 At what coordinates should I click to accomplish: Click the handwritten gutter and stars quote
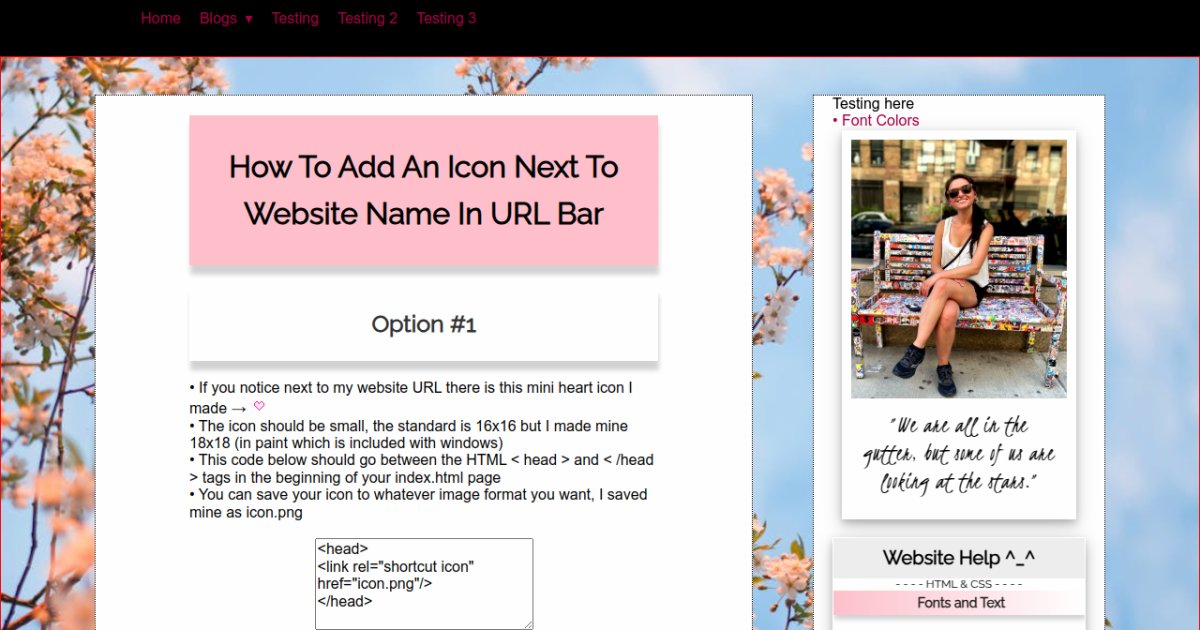point(958,455)
